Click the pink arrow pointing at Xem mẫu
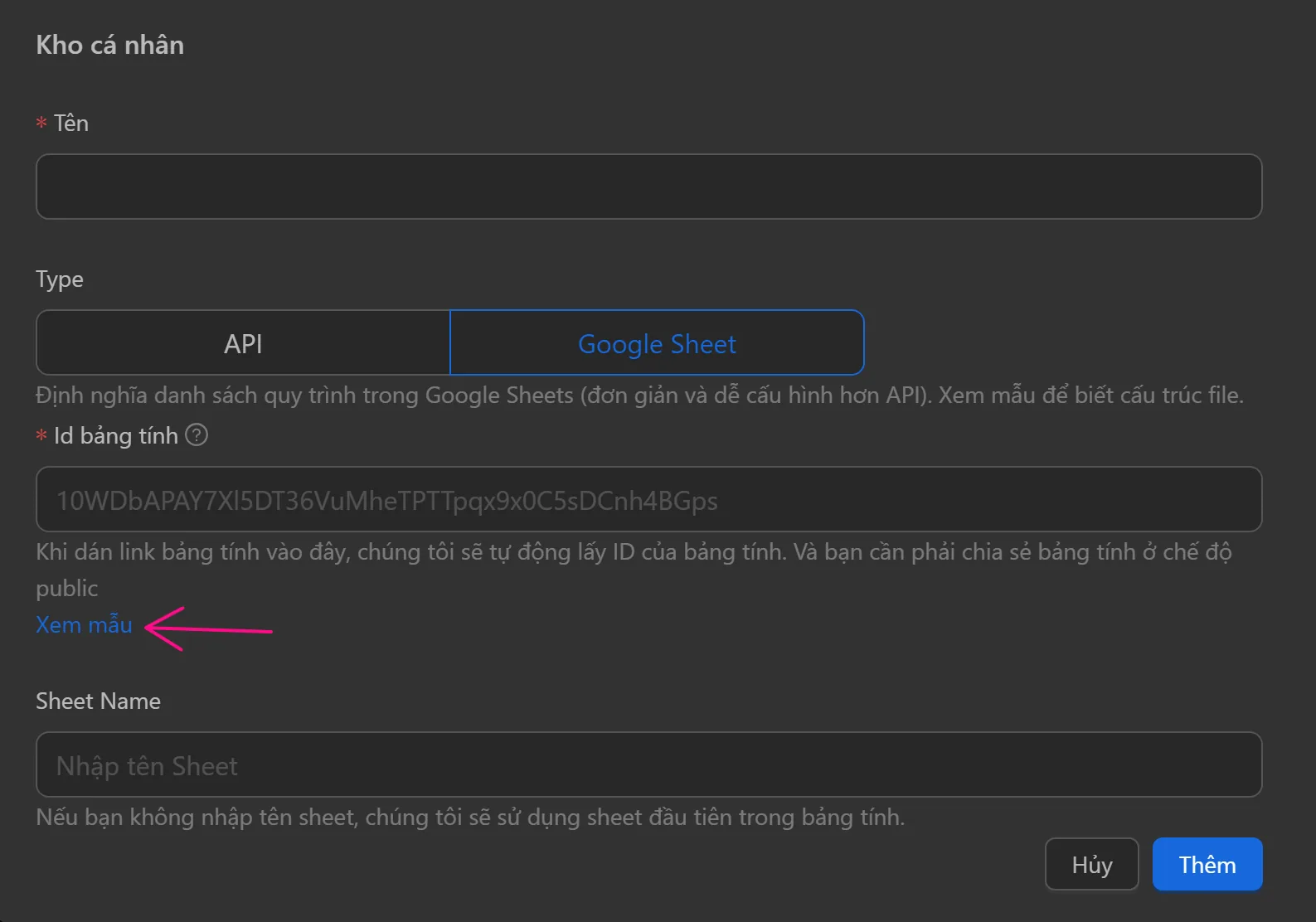The height and width of the screenshot is (922, 1316). point(208,629)
